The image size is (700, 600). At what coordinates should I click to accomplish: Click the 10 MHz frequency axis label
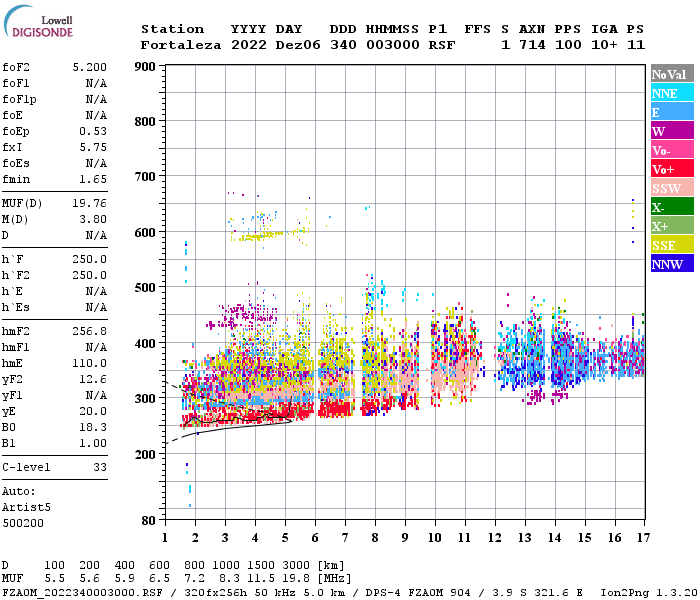[435, 538]
